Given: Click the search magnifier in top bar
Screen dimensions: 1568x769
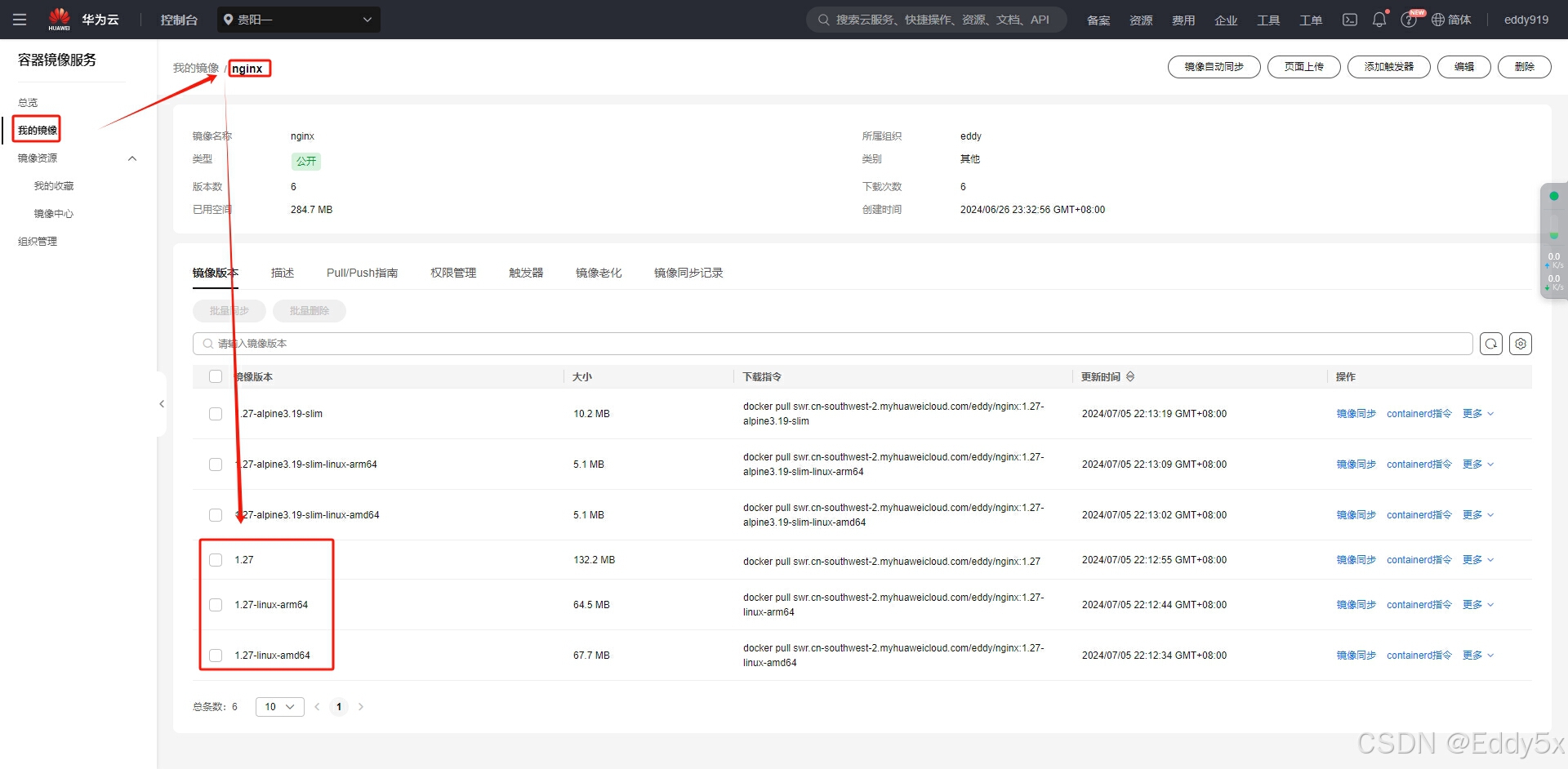Looking at the screenshot, I should point(824,20).
